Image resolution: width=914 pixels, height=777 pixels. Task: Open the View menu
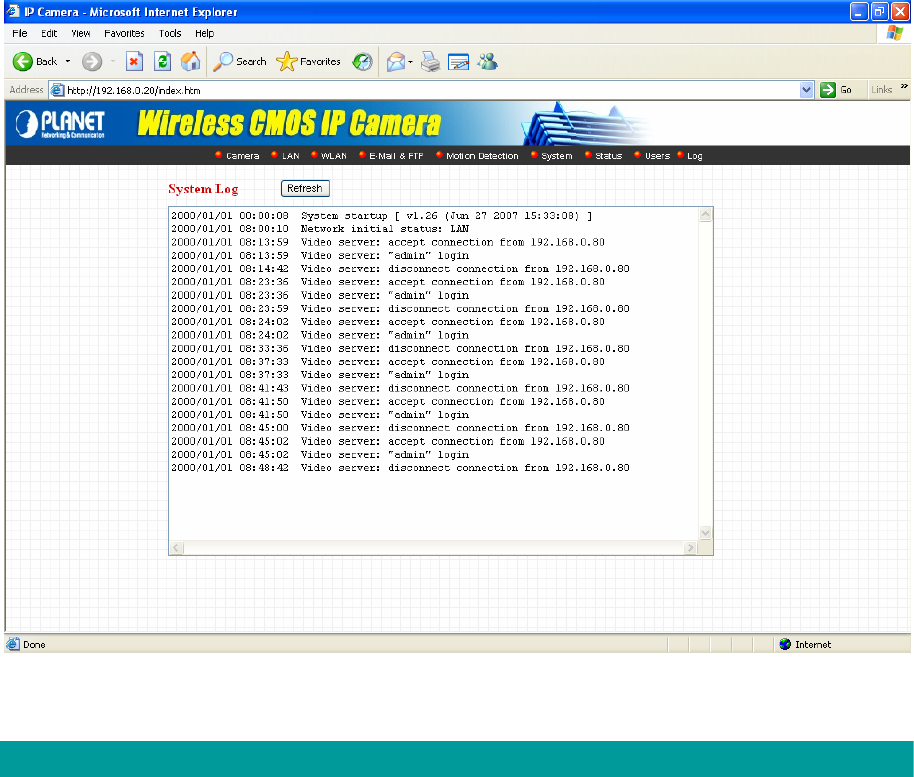(81, 33)
